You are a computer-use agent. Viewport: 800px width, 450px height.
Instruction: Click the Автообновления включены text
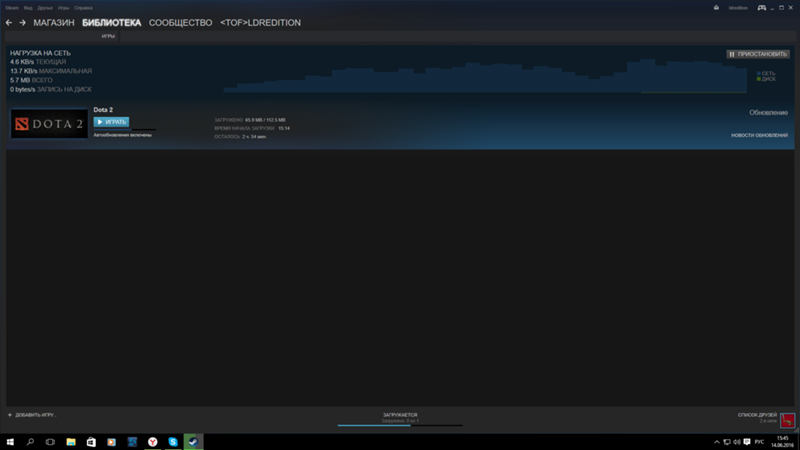(x=122, y=135)
